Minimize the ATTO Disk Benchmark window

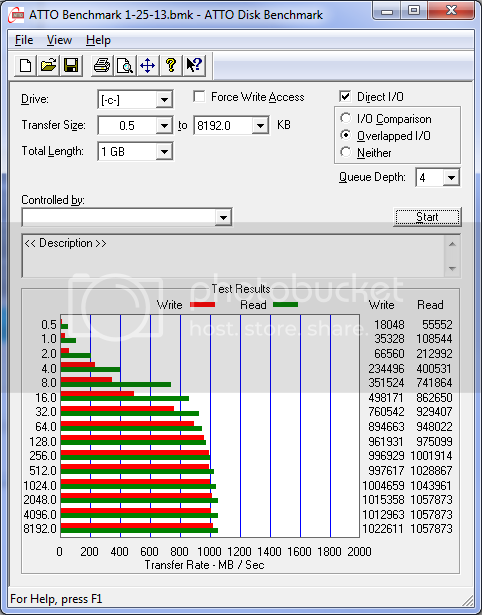click(x=387, y=10)
